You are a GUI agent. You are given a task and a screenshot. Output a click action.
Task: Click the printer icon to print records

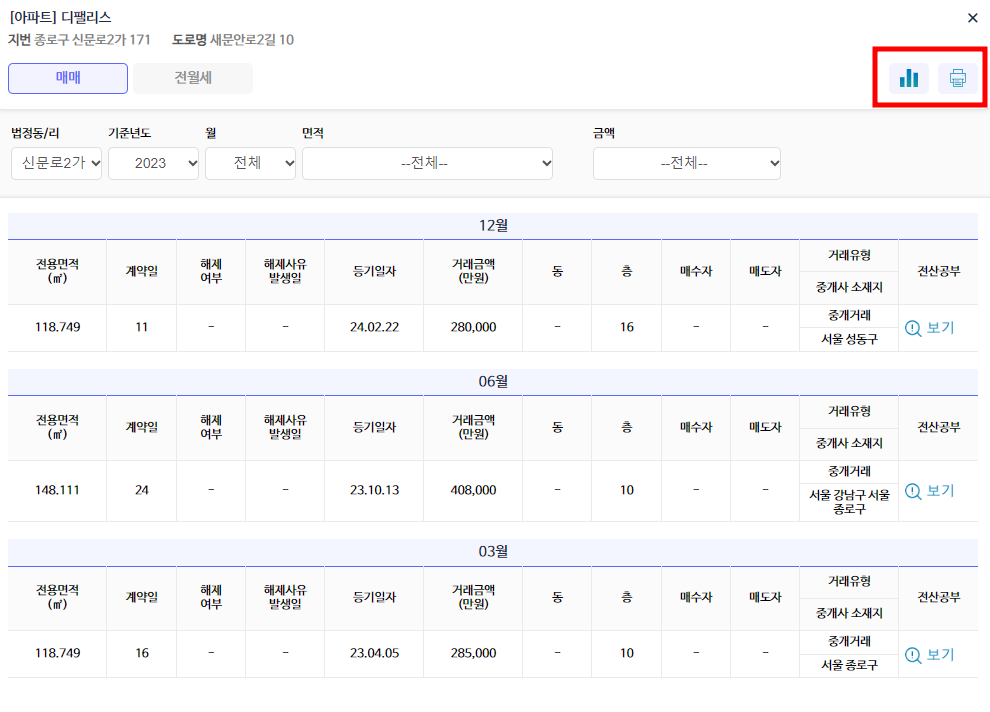958,78
